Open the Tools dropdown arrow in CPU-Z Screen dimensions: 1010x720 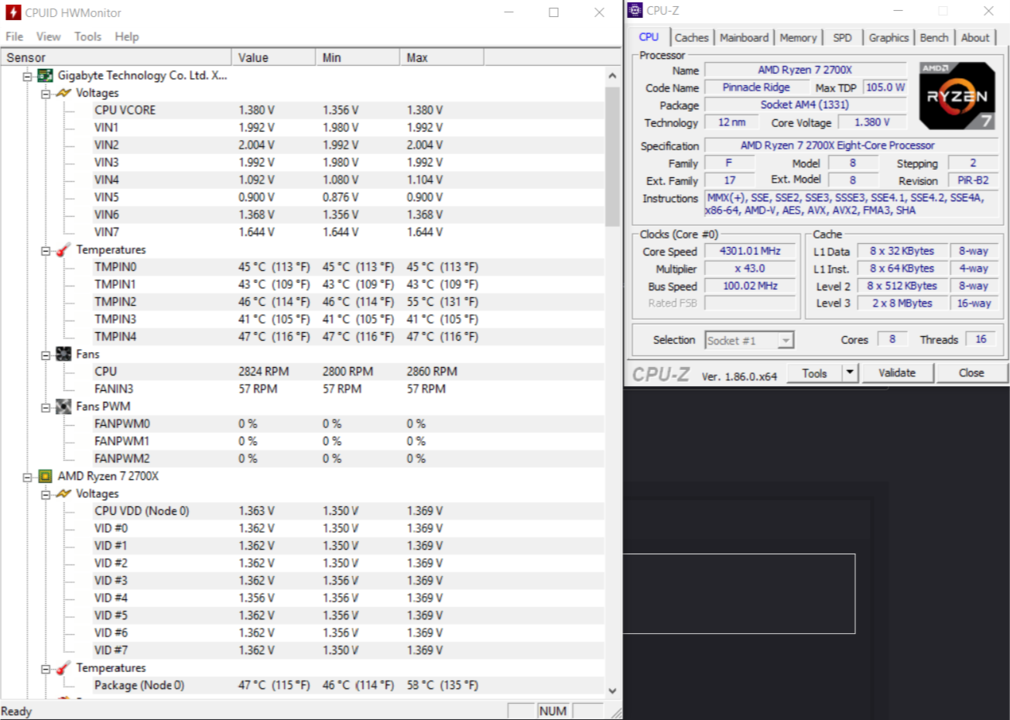(x=850, y=372)
